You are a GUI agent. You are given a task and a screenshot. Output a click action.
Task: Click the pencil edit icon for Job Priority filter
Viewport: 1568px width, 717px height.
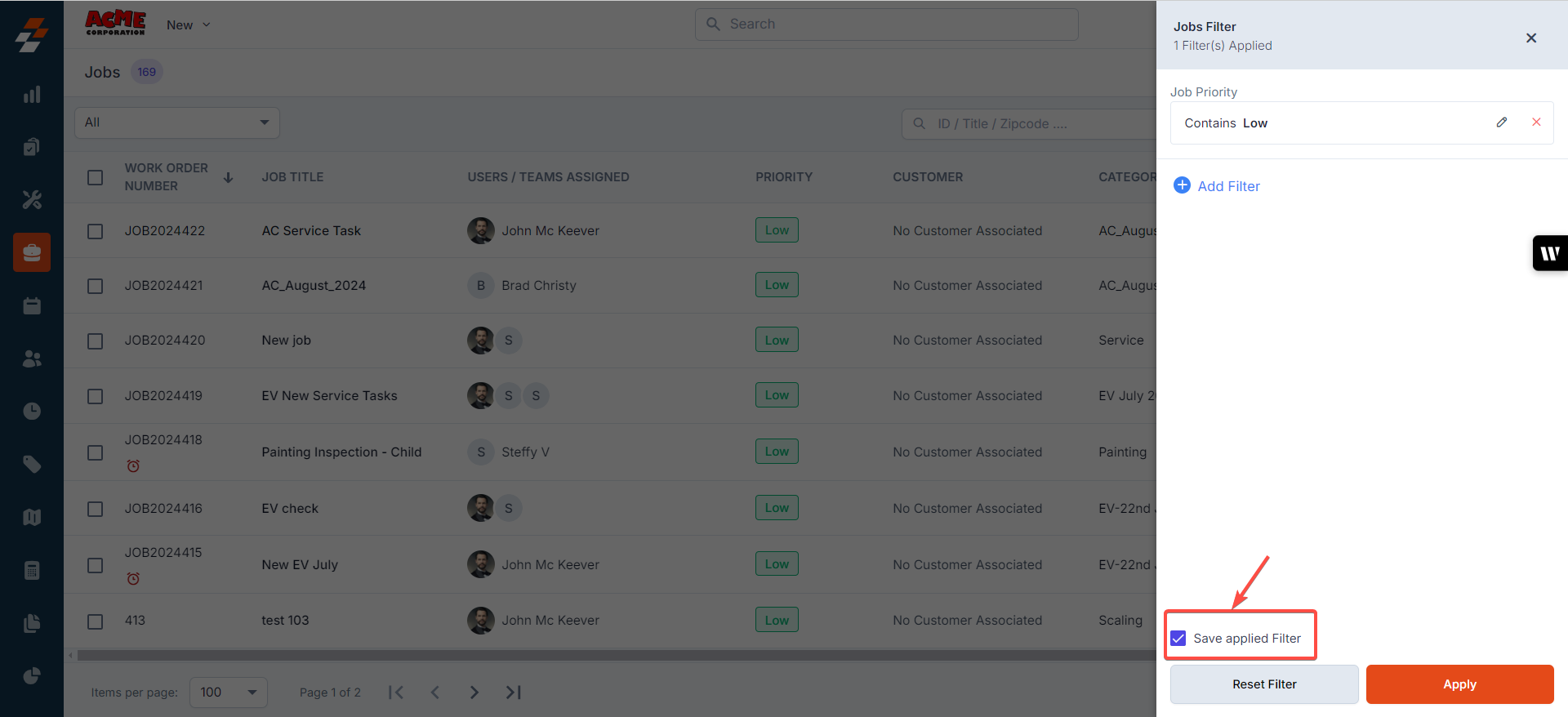pyautogui.click(x=1501, y=122)
